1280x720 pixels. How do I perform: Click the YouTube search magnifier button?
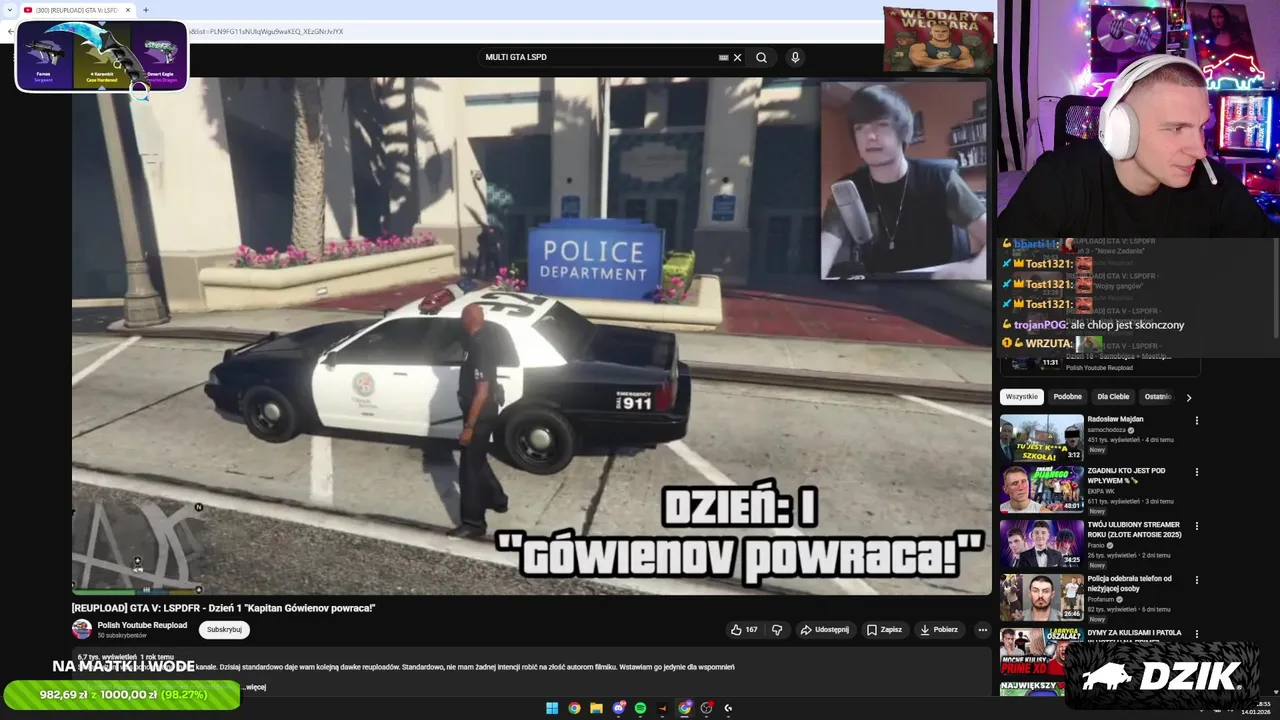coord(761,57)
